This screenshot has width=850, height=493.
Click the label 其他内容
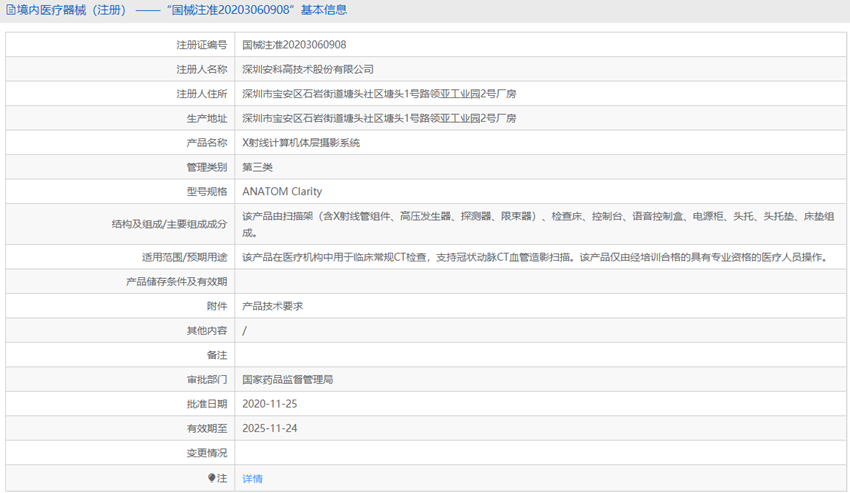coord(207,330)
